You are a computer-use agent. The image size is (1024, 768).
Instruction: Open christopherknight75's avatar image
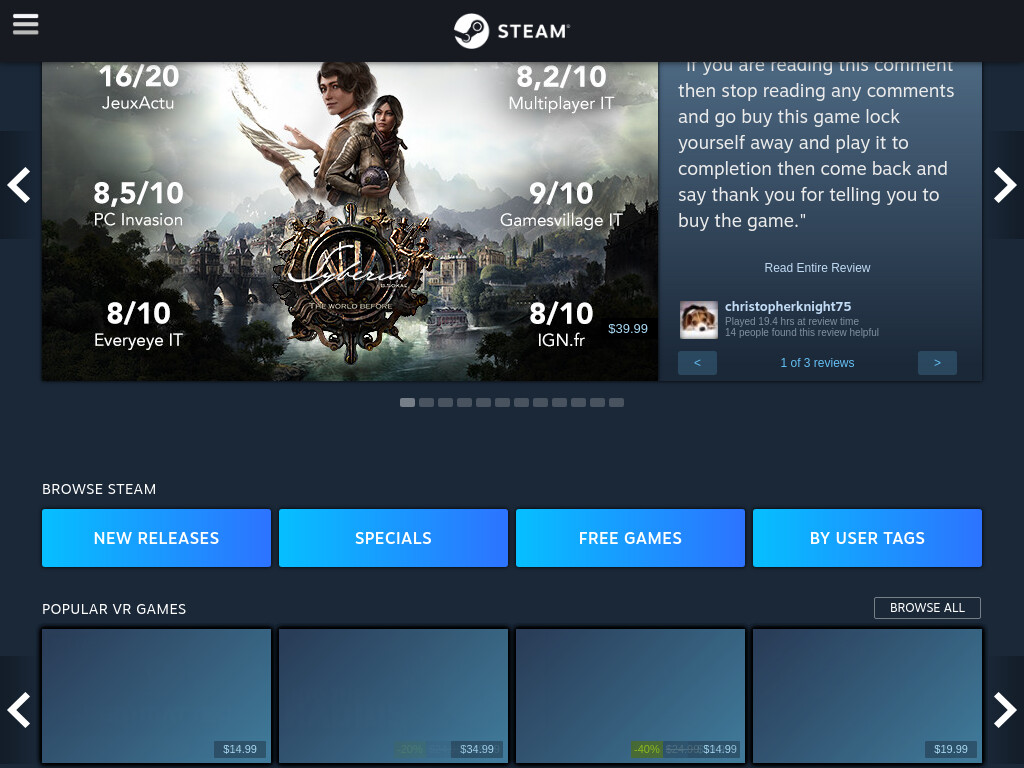click(x=698, y=320)
